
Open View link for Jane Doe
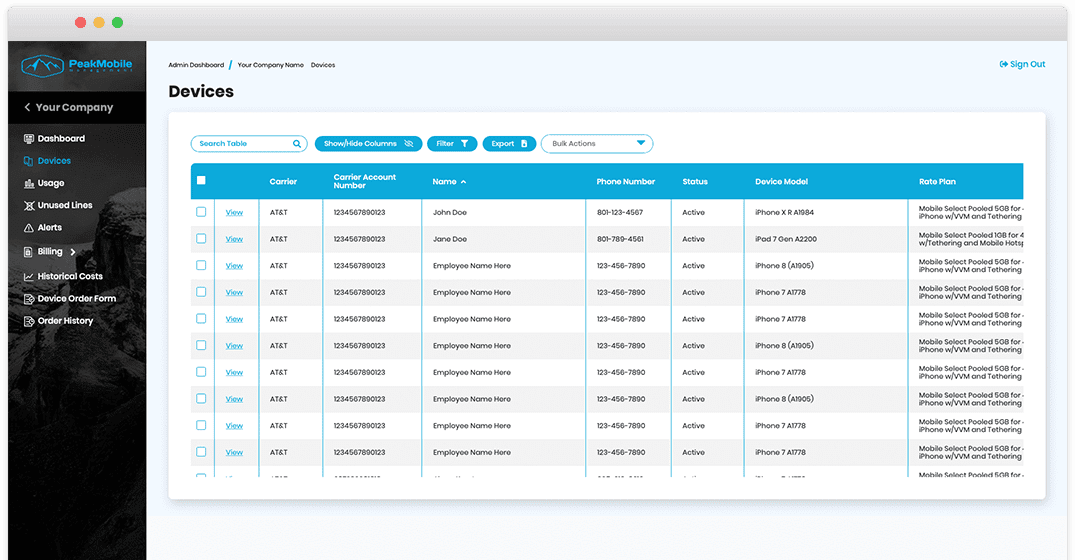[234, 239]
